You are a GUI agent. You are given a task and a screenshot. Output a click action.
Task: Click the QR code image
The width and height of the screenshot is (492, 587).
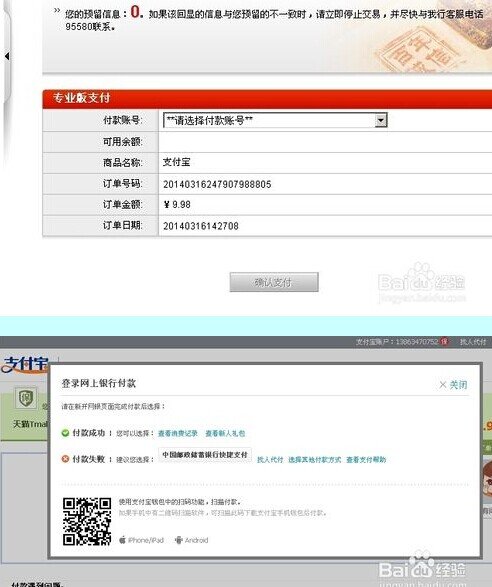pyautogui.click(x=87, y=521)
